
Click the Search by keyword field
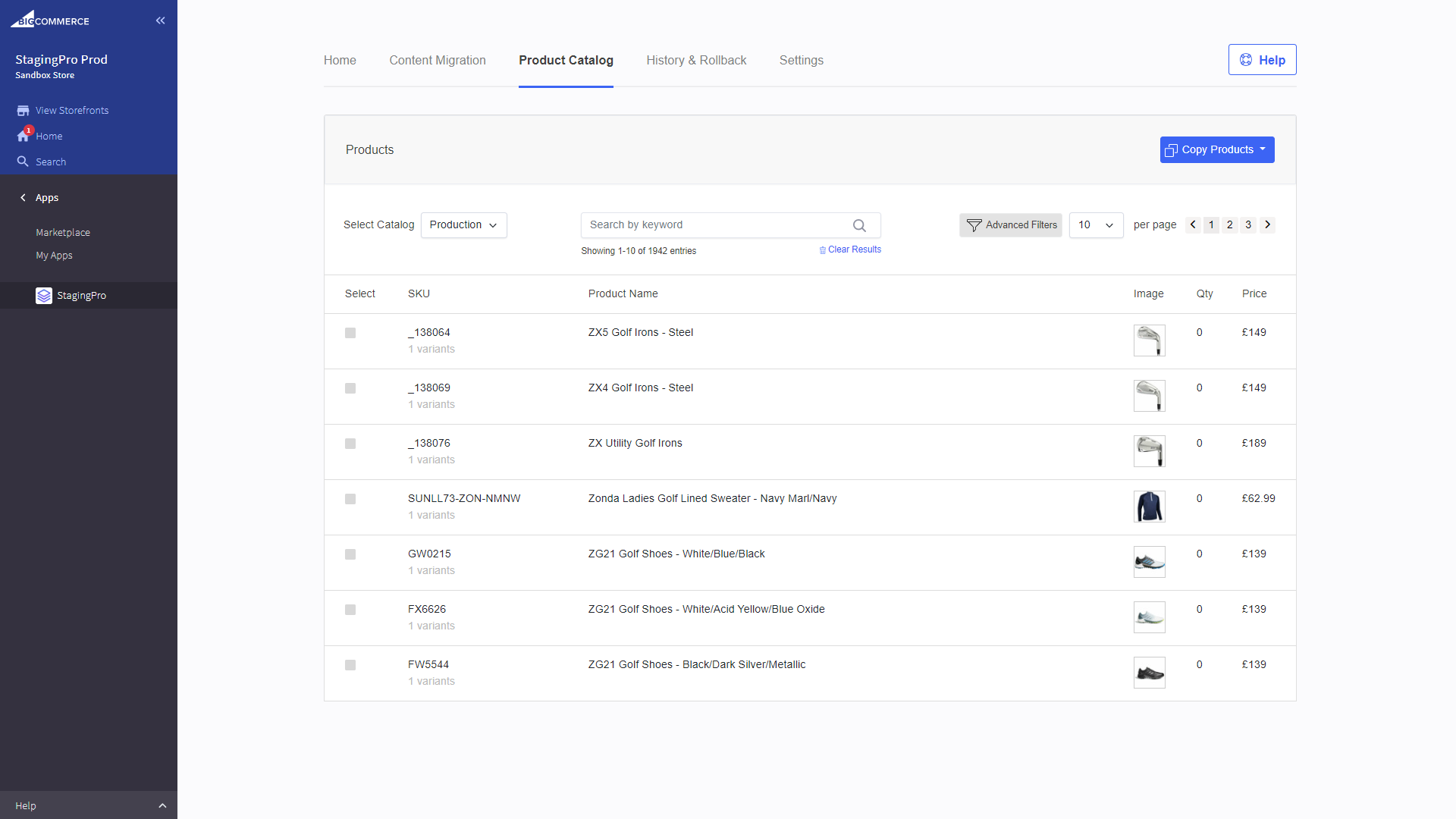[730, 225]
